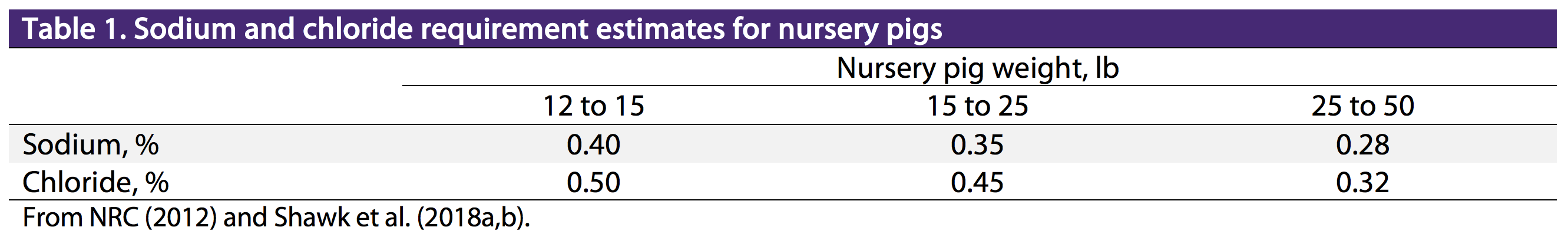Click chloride value 0.32
1568x237 pixels.
pos(1362,182)
